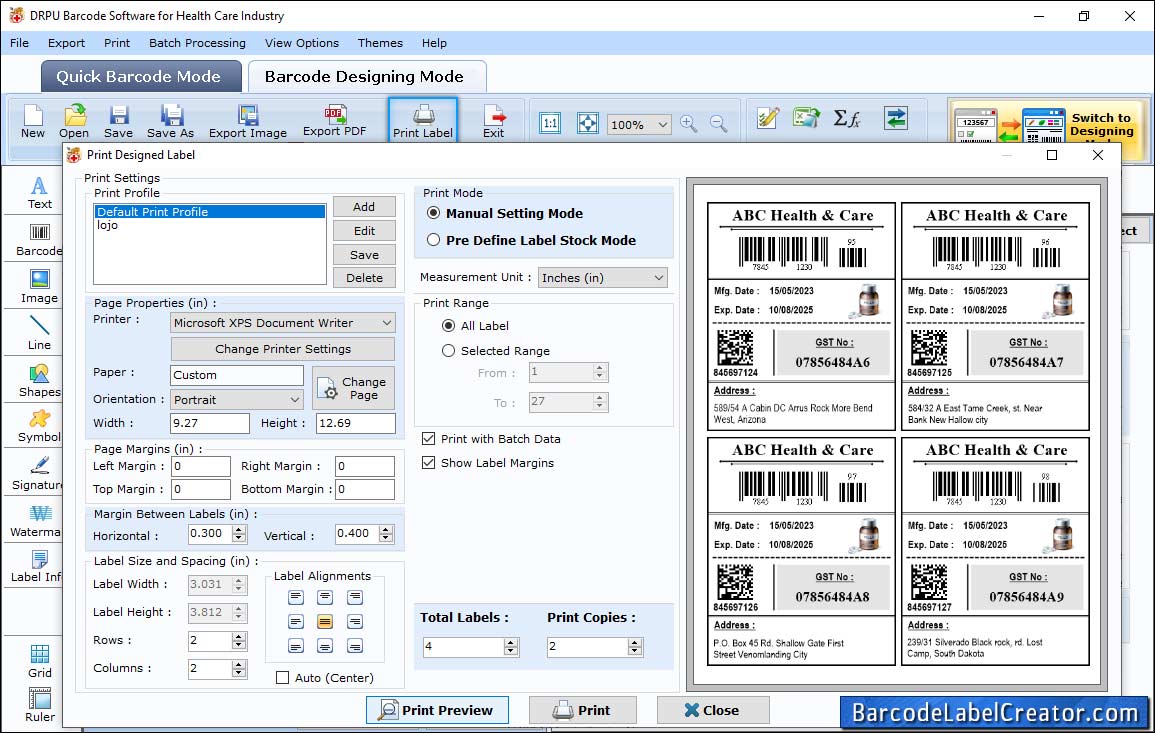Image resolution: width=1155 pixels, height=733 pixels.
Task: Click the Left Margin input field
Action: 201,466
